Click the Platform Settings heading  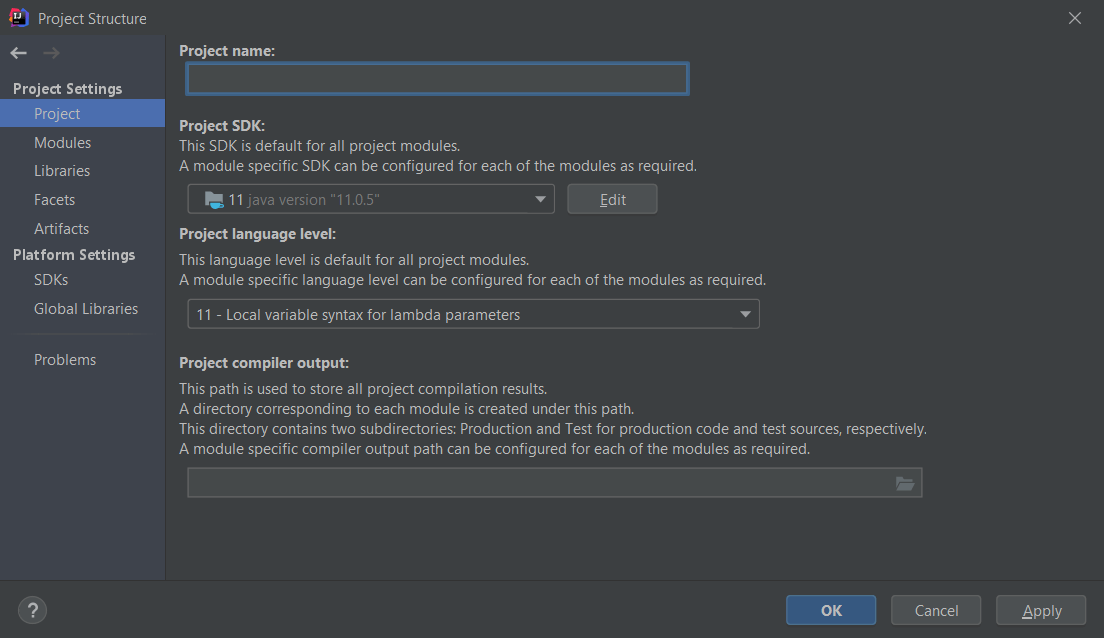click(x=74, y=255)
